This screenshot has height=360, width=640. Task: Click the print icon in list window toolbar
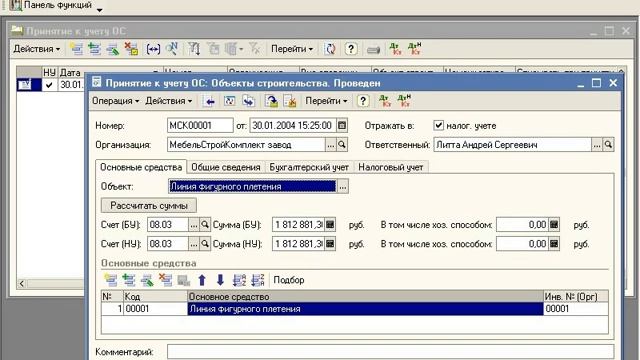(373, 50)
